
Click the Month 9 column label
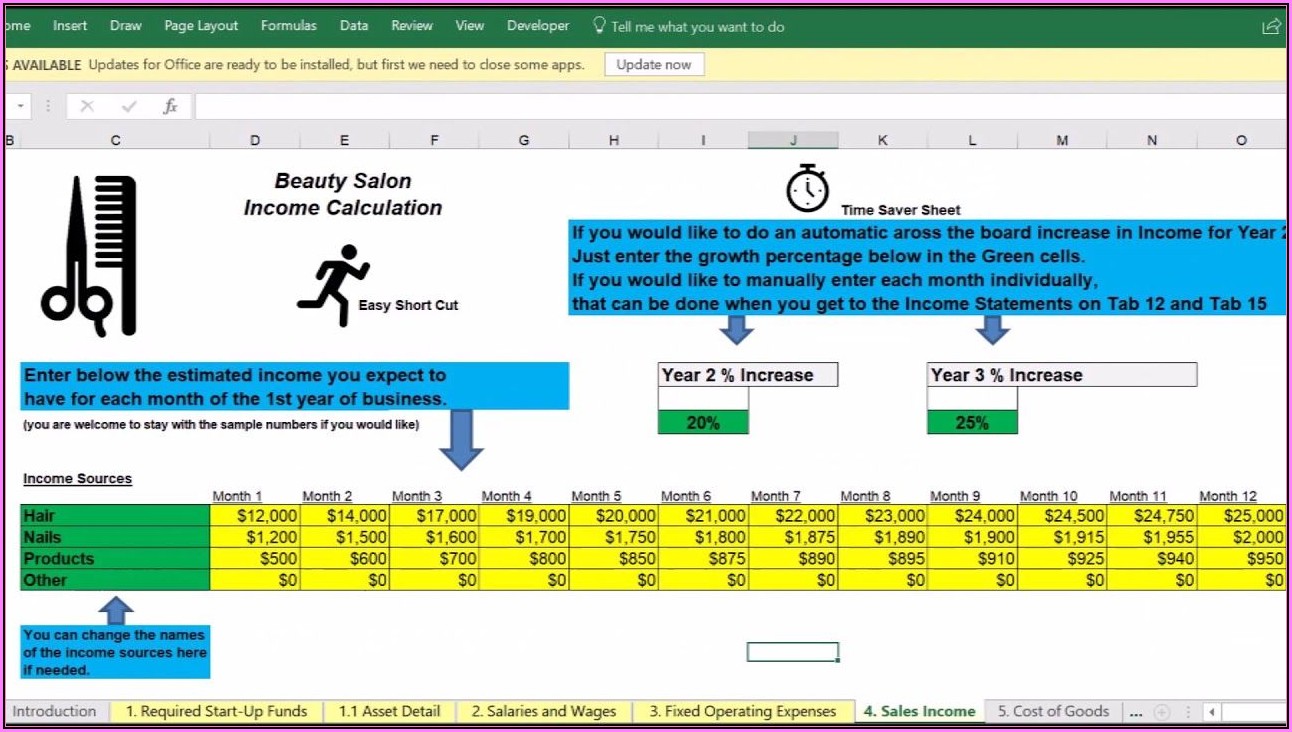(x=955, y=496)
